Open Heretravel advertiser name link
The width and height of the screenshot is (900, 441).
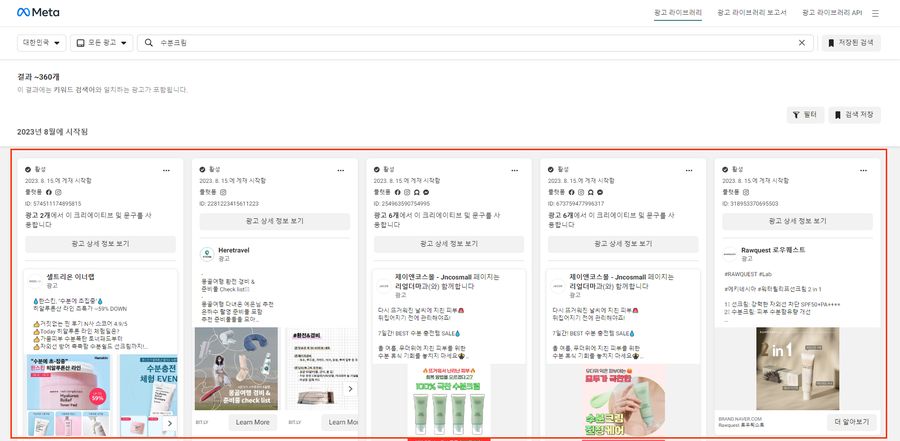tap(234, 250)
